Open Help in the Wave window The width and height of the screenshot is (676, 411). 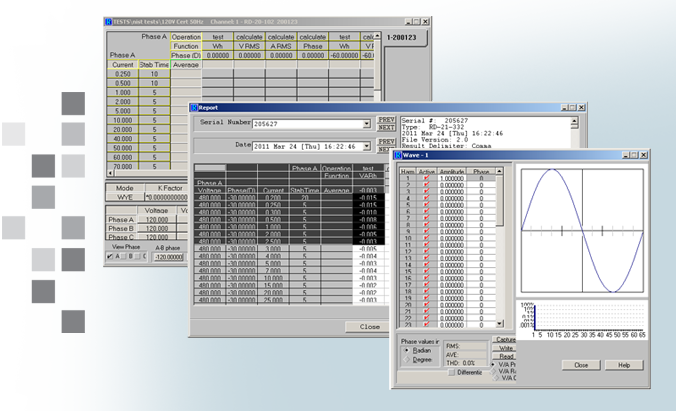coord(624,365)
